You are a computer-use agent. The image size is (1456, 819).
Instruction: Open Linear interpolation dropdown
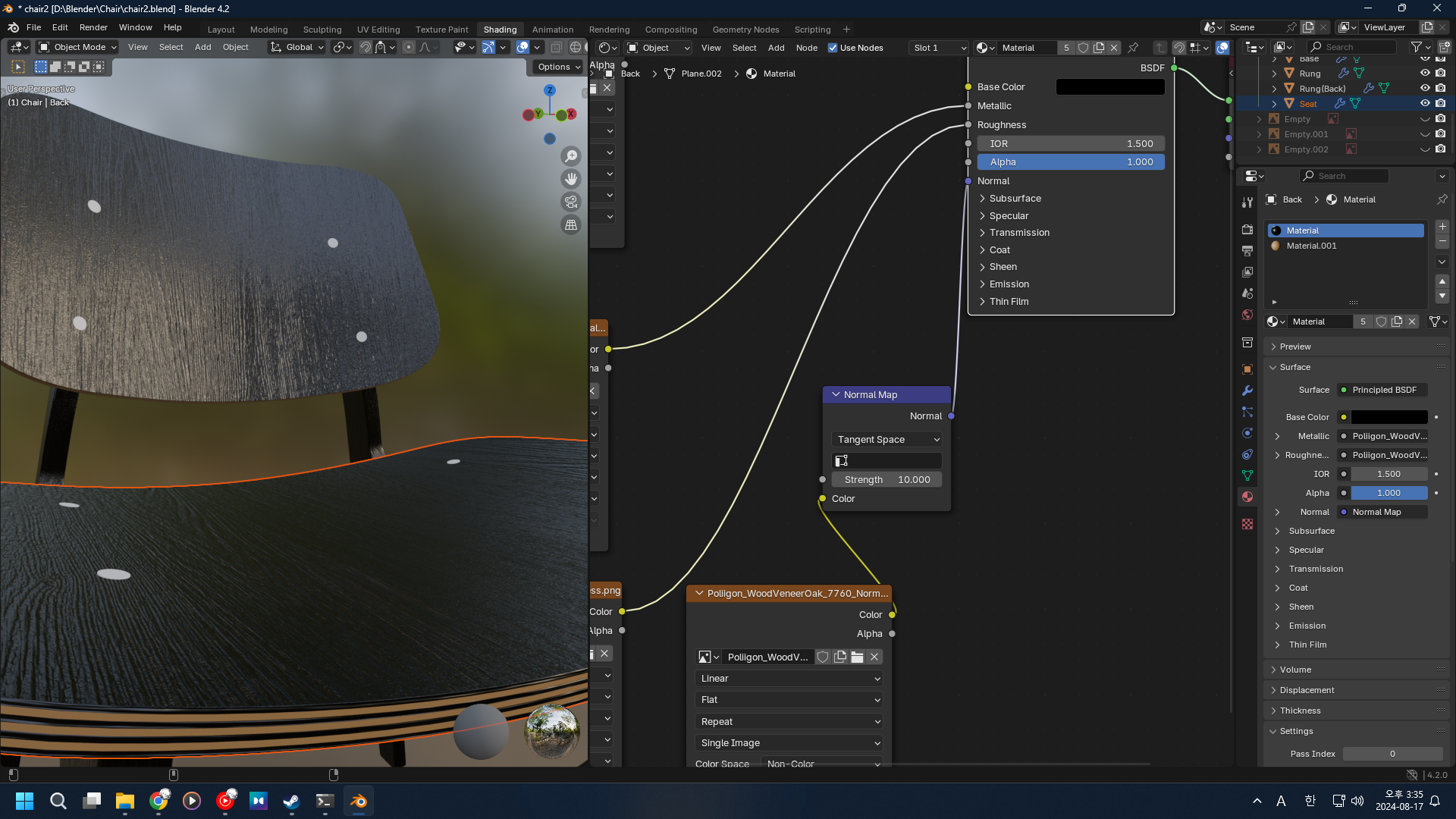pos(789,679)
